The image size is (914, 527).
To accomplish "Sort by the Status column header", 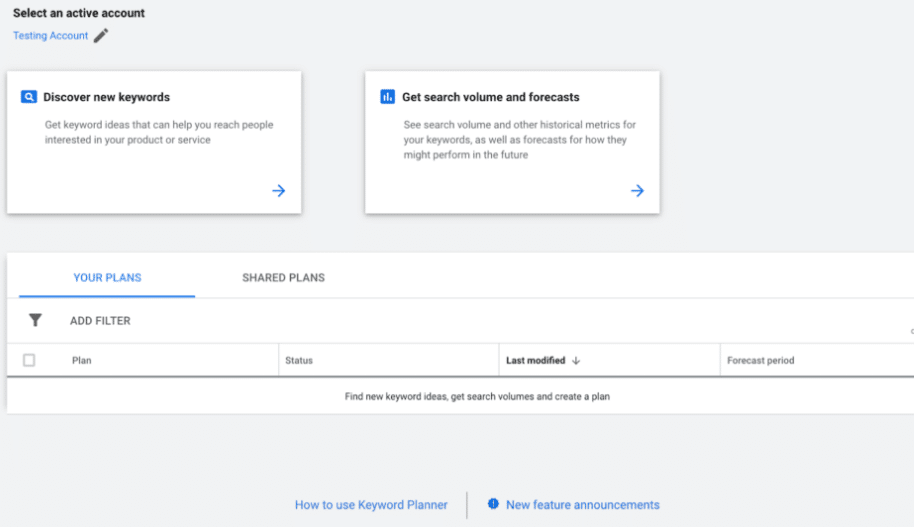I will click(299, 360).
